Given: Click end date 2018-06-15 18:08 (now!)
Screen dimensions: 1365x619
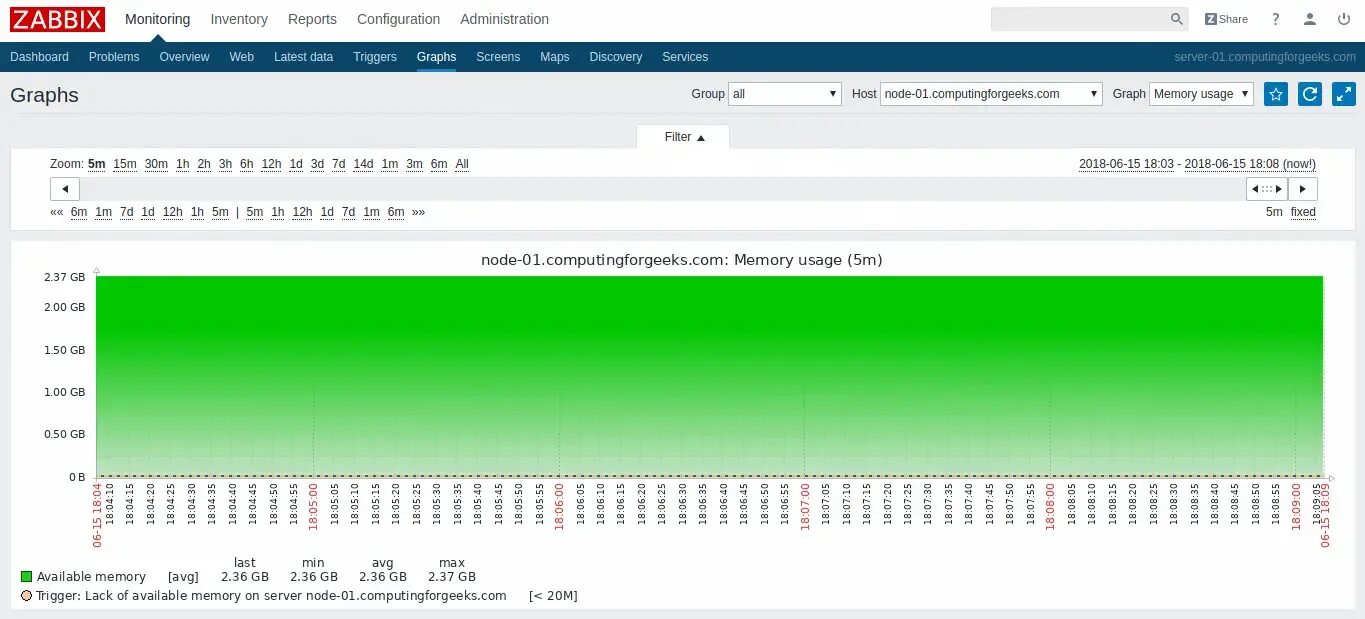Looking at the screenshot, I should [x=1250, y=164].
